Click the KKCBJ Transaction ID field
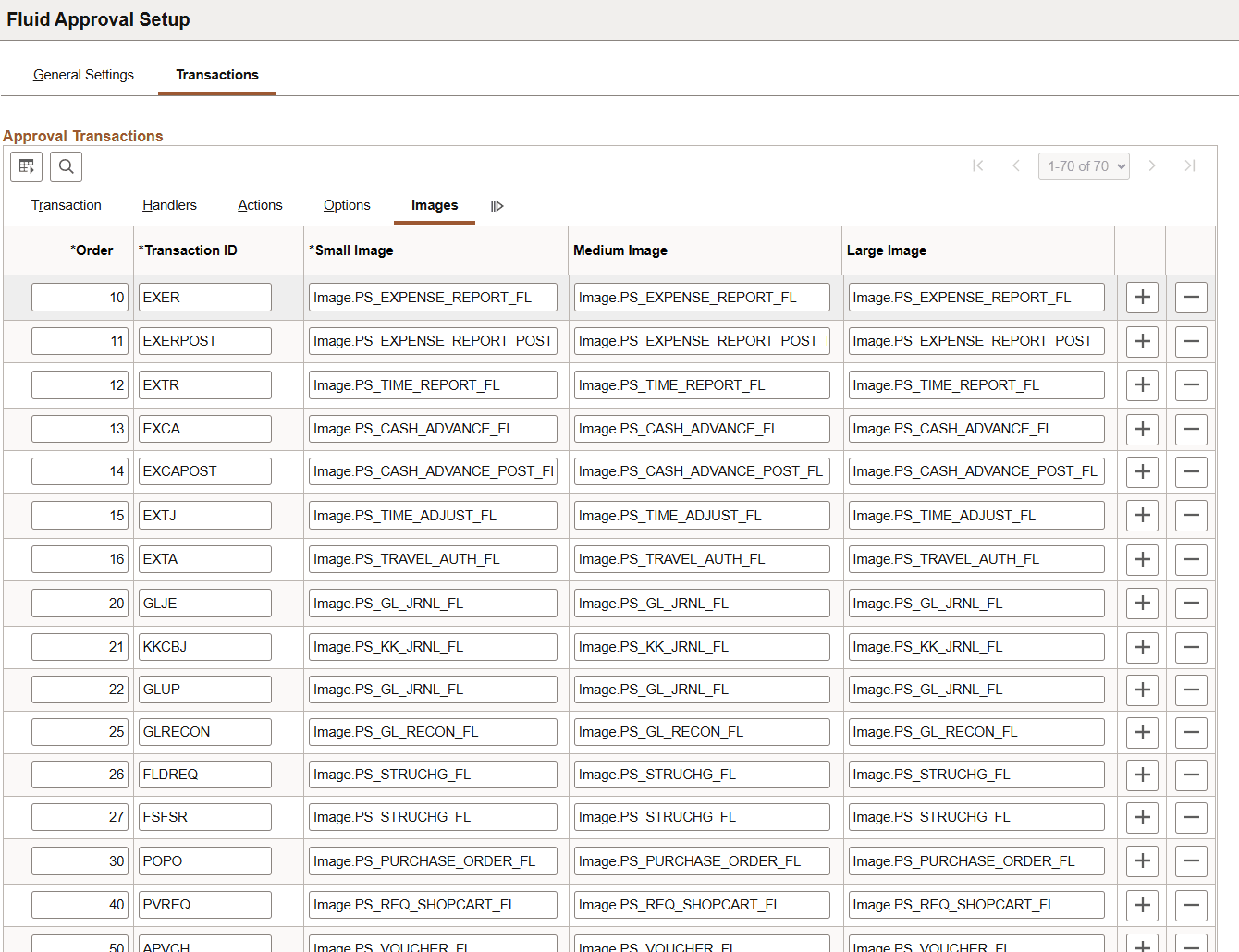1239x952 pixels. pos(204,646)
